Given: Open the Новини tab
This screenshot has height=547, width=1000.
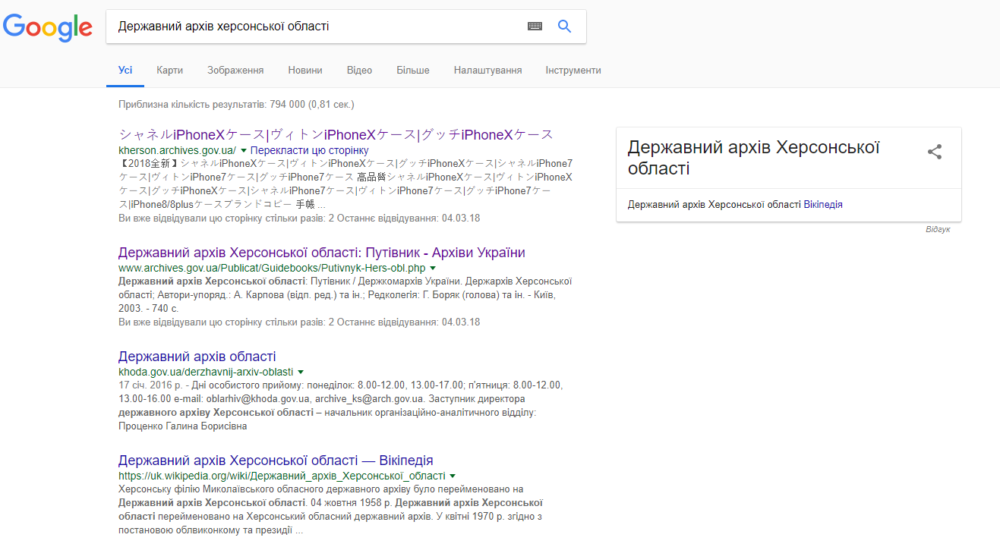Looking at the screenshot, I should click(305, 70).
